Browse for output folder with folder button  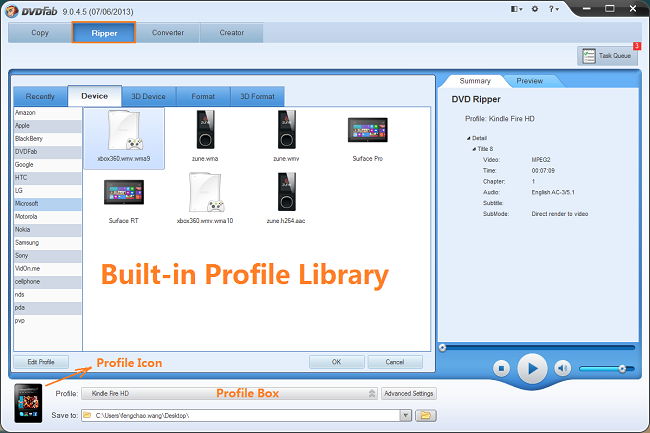(426, 415)
